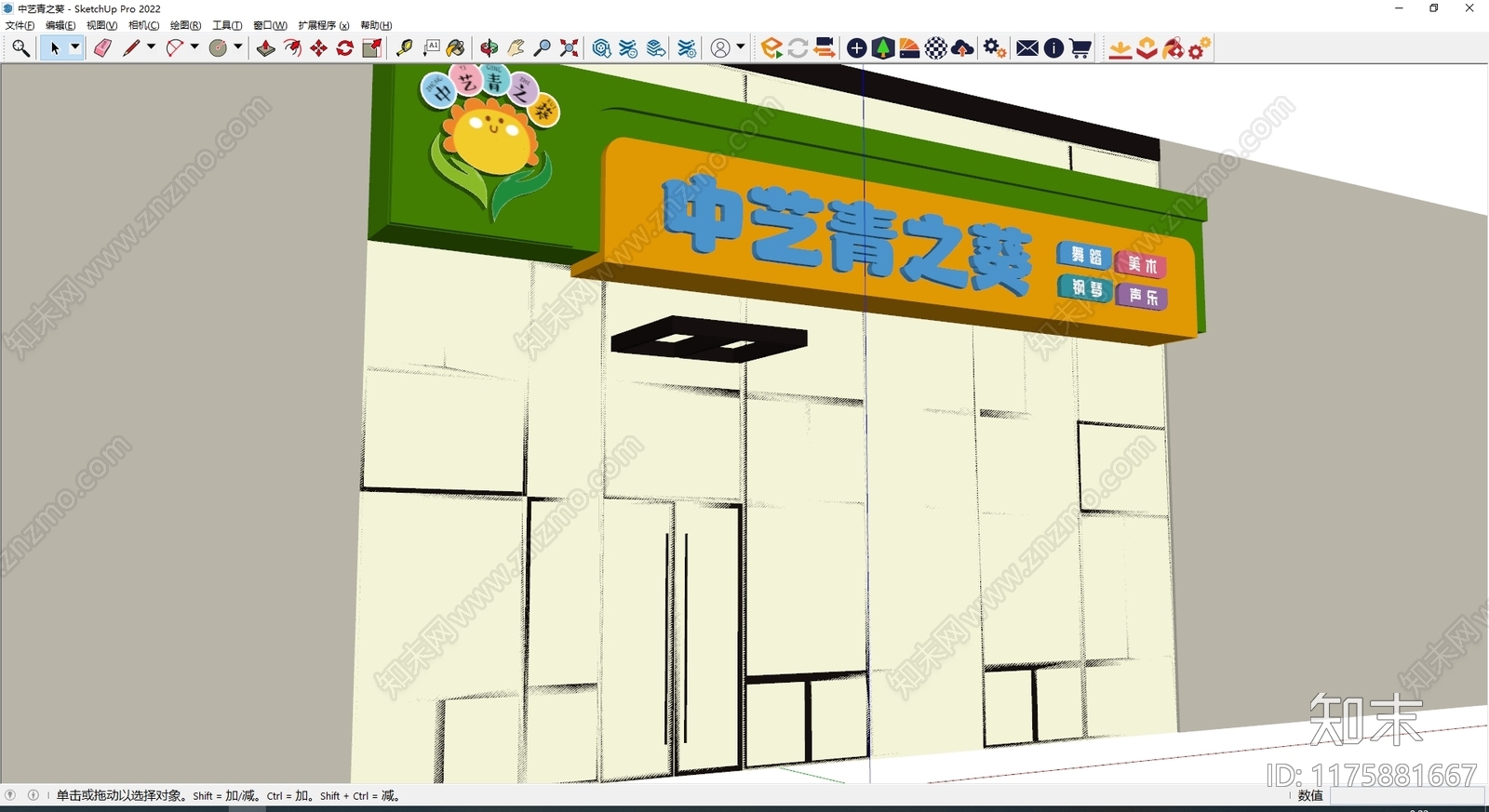Click the red layered box icon
Screen dimensions: 1489x812
1147,48
